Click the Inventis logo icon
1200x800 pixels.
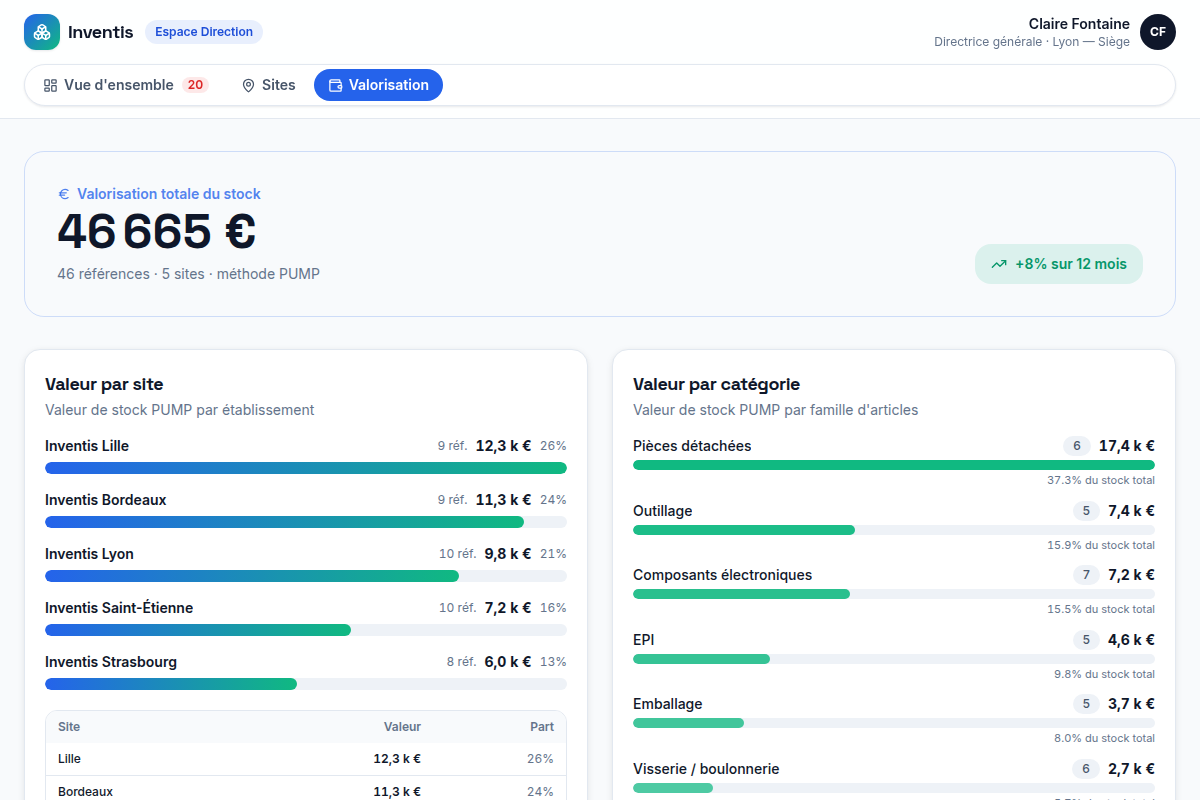coord(42,32)
